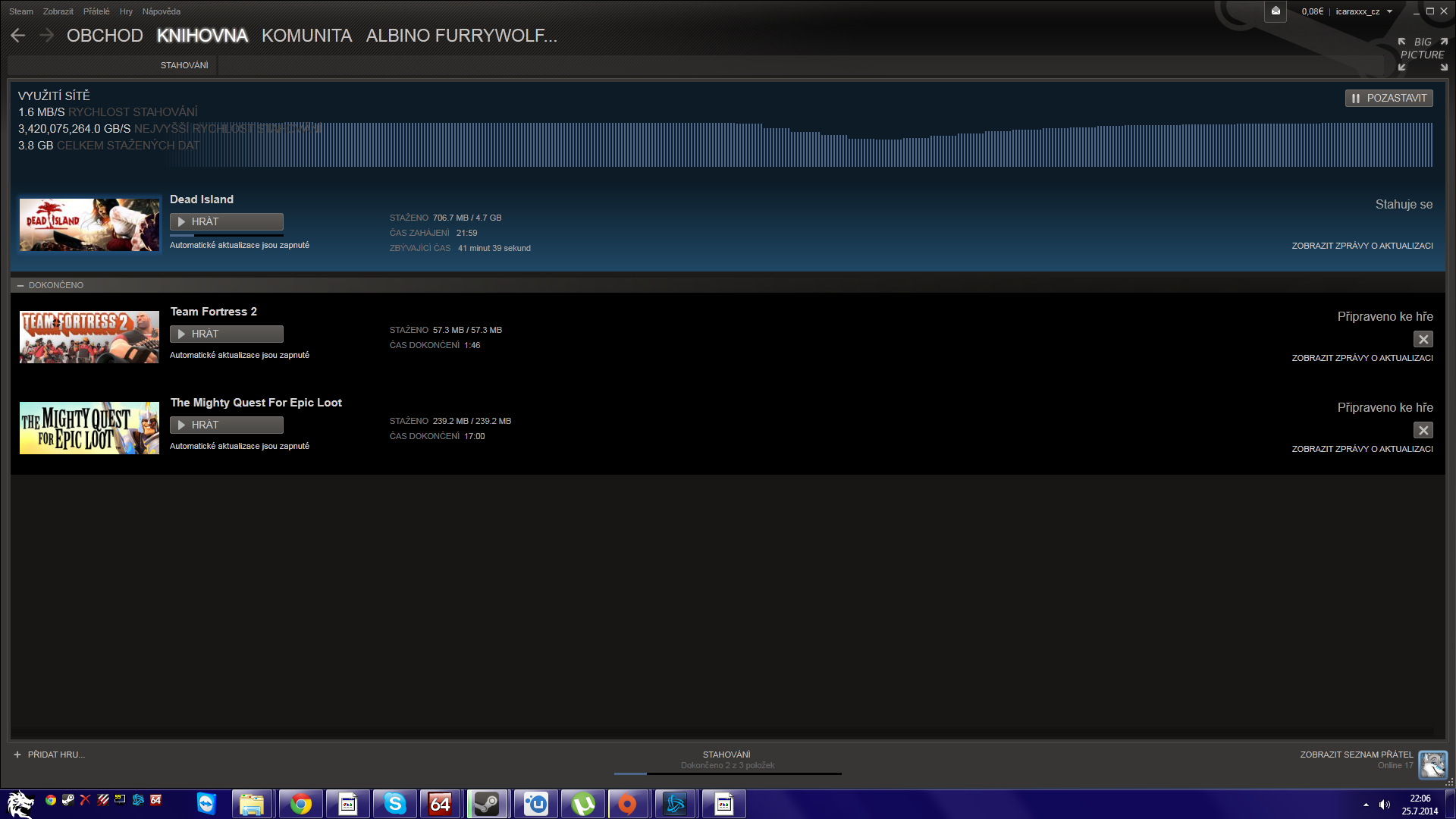
Task: View update news for Team Fortress 2
Action: [x=1362, y=358]
